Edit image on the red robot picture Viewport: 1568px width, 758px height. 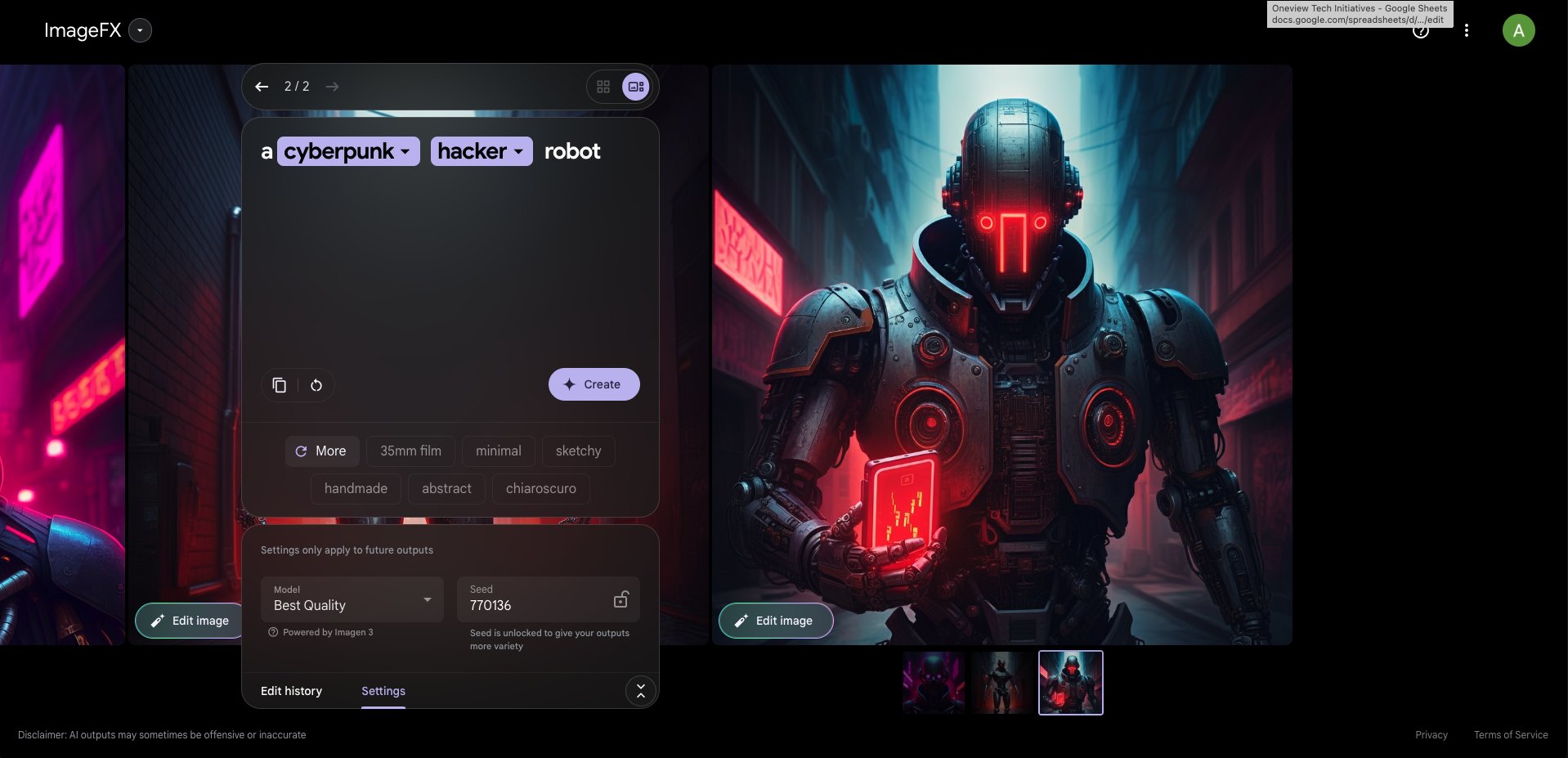(x=776, y=621)
